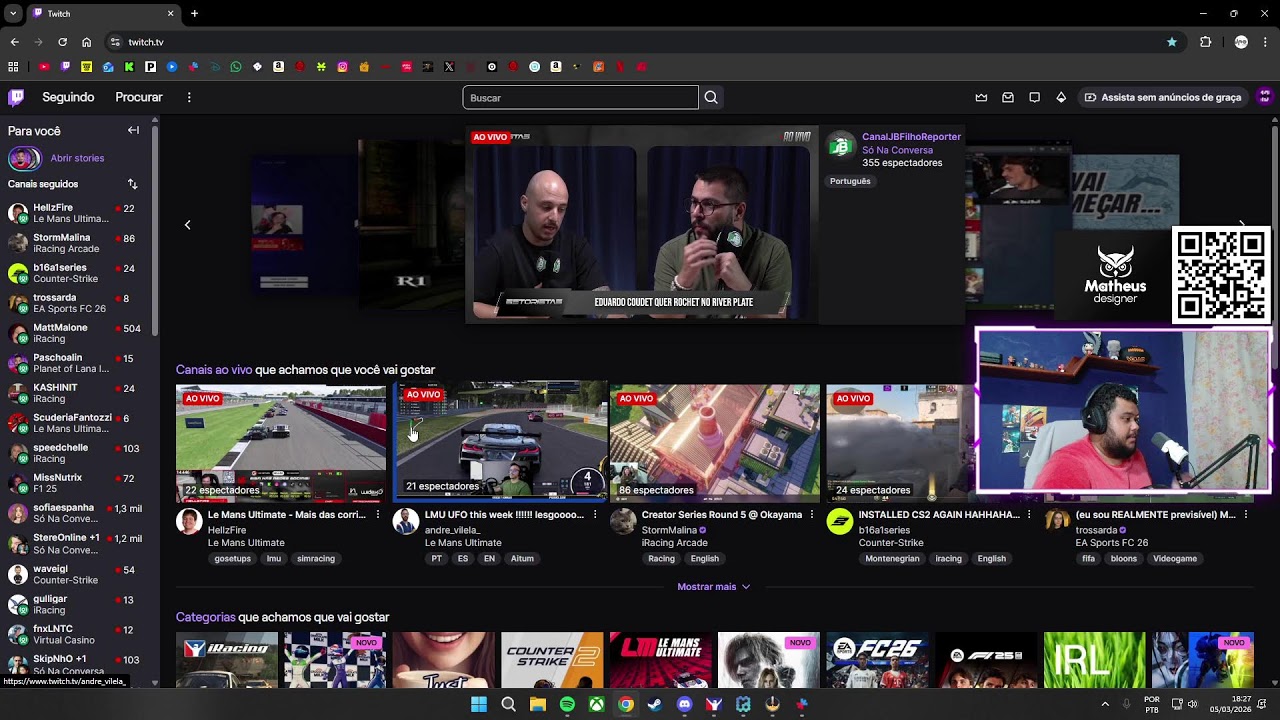Open Spotify from the taskbar

coord(567,704)
